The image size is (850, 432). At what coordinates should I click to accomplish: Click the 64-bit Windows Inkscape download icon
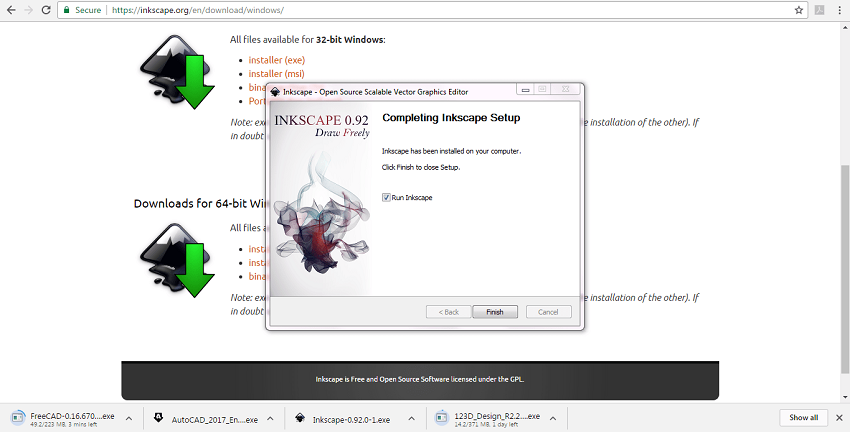(x=177, y=260)
